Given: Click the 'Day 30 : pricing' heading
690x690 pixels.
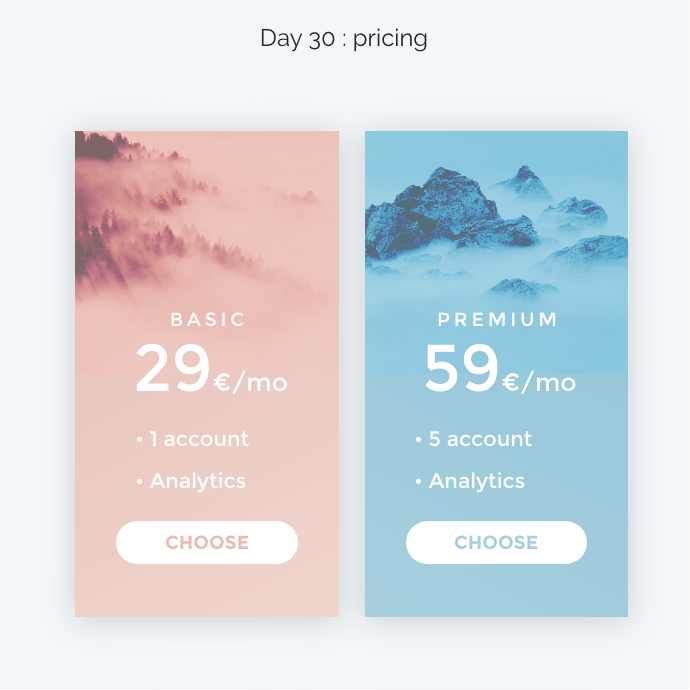Looking at the screenshot, I should (x=344, y=38).
